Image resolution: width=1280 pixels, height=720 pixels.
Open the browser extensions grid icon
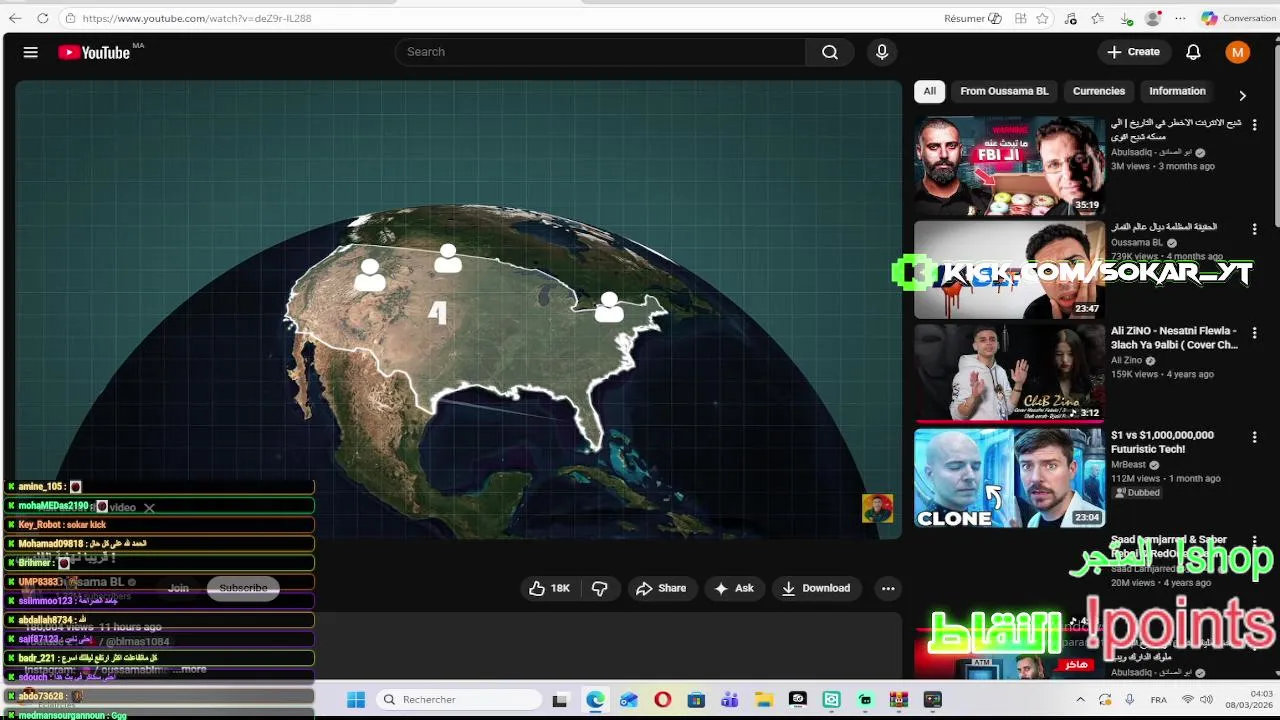(x=1020, y=18)
